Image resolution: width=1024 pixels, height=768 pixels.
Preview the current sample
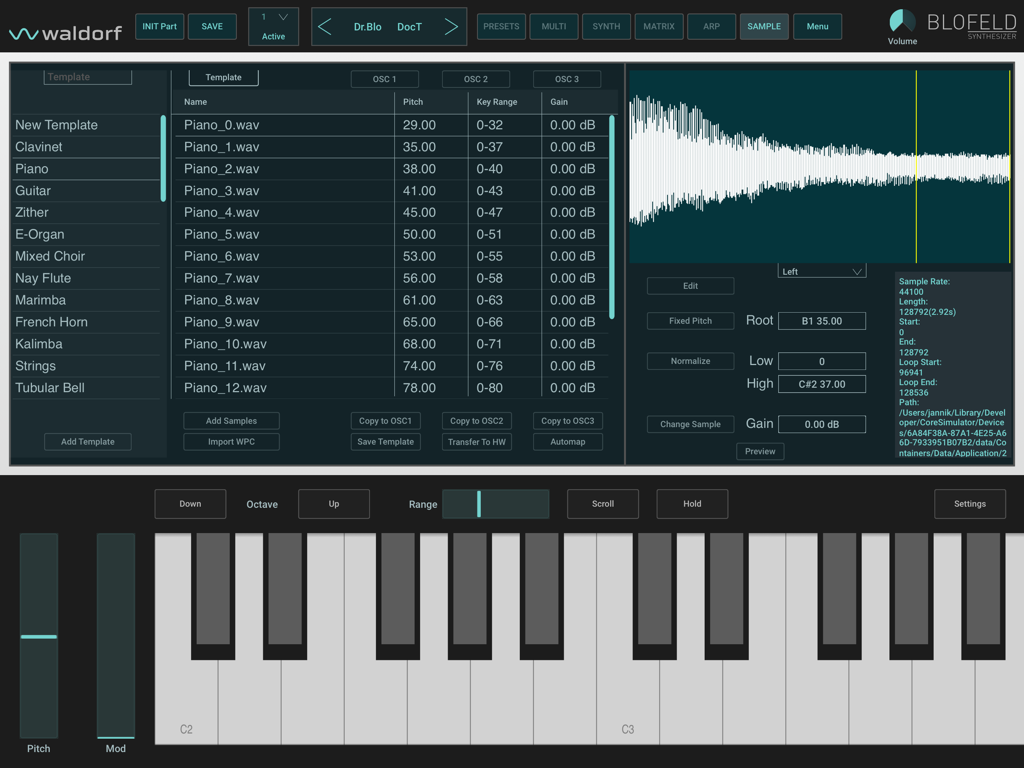point(760,451)
